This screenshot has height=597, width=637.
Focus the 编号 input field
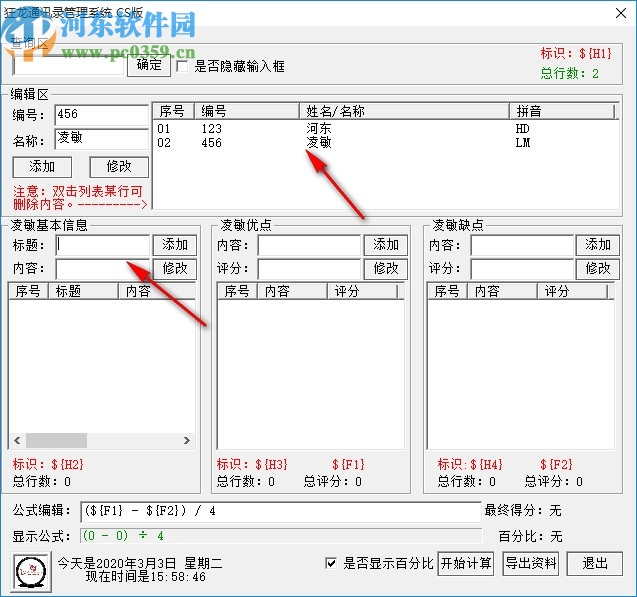[x=102, y=115]
